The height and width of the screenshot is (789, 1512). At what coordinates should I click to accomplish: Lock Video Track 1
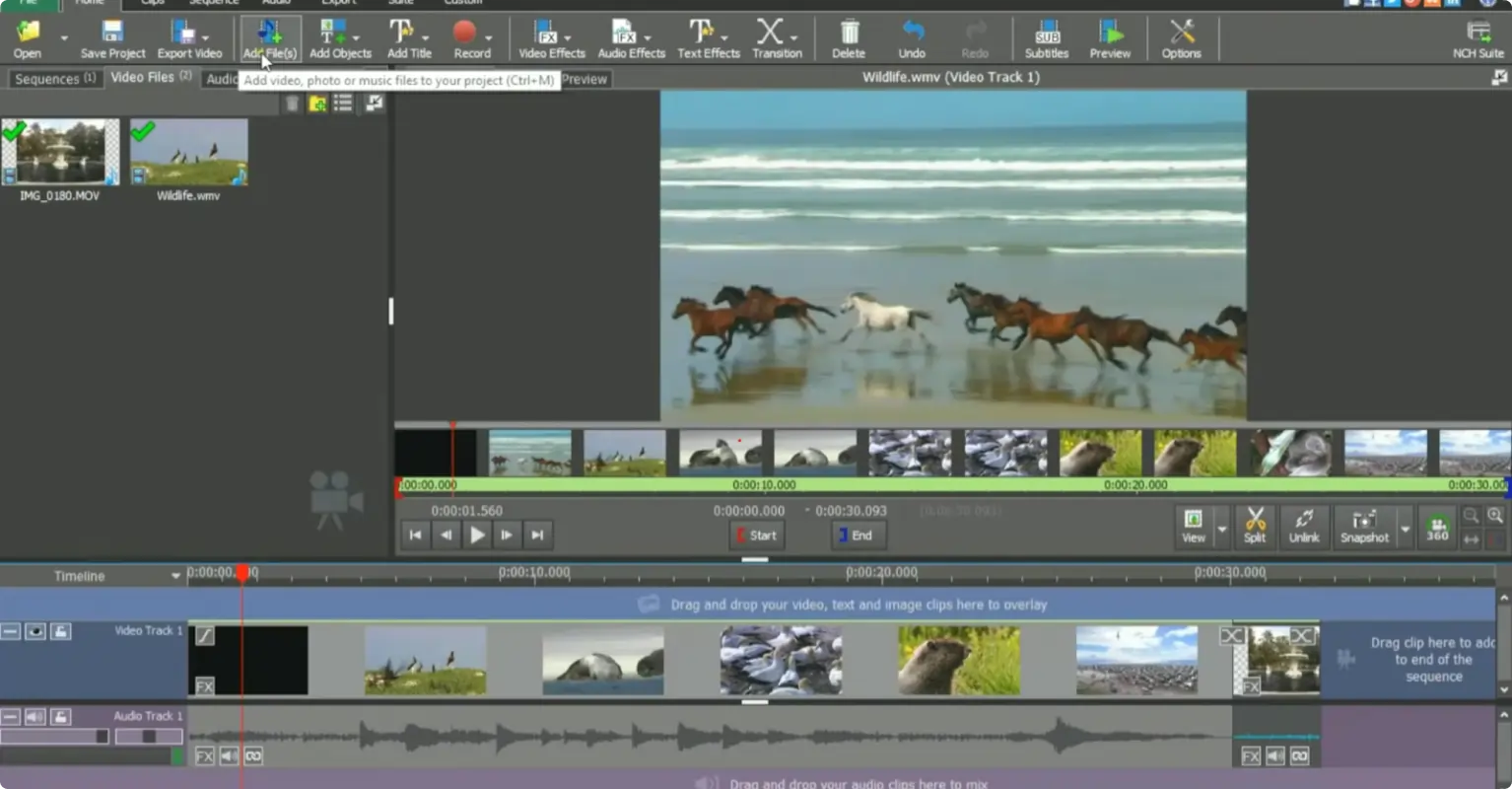[60, 631]
